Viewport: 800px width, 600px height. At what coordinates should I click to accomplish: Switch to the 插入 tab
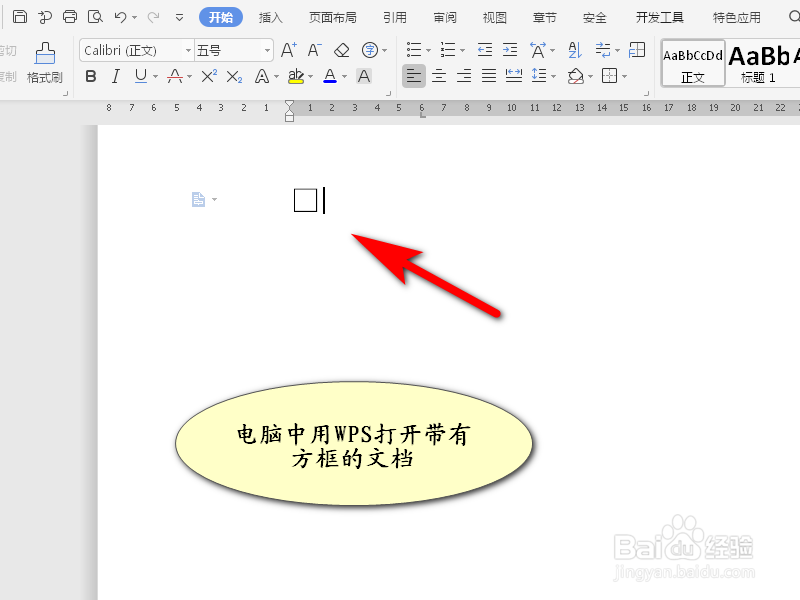coord(270,18)
